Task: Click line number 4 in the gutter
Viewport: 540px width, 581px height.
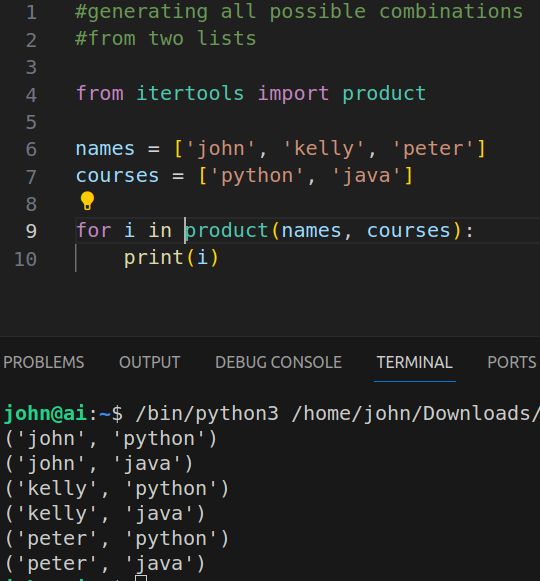Action: 31,95
